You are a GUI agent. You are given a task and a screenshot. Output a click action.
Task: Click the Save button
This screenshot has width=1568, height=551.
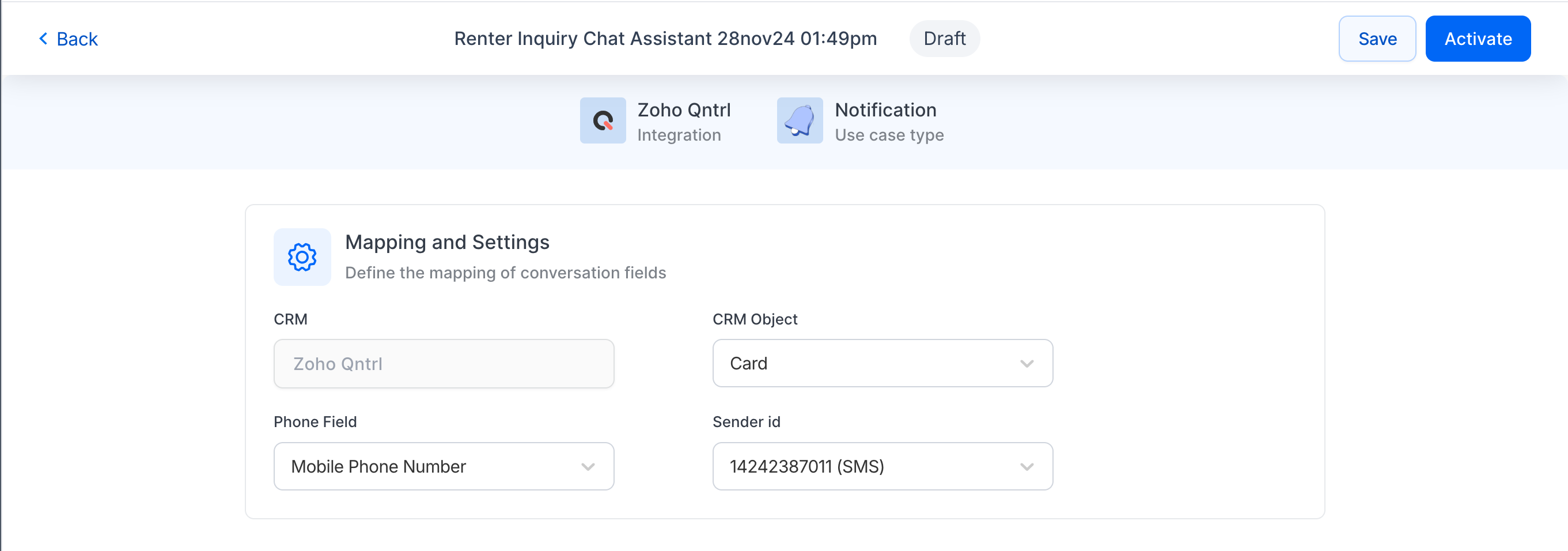[1377, 39]
